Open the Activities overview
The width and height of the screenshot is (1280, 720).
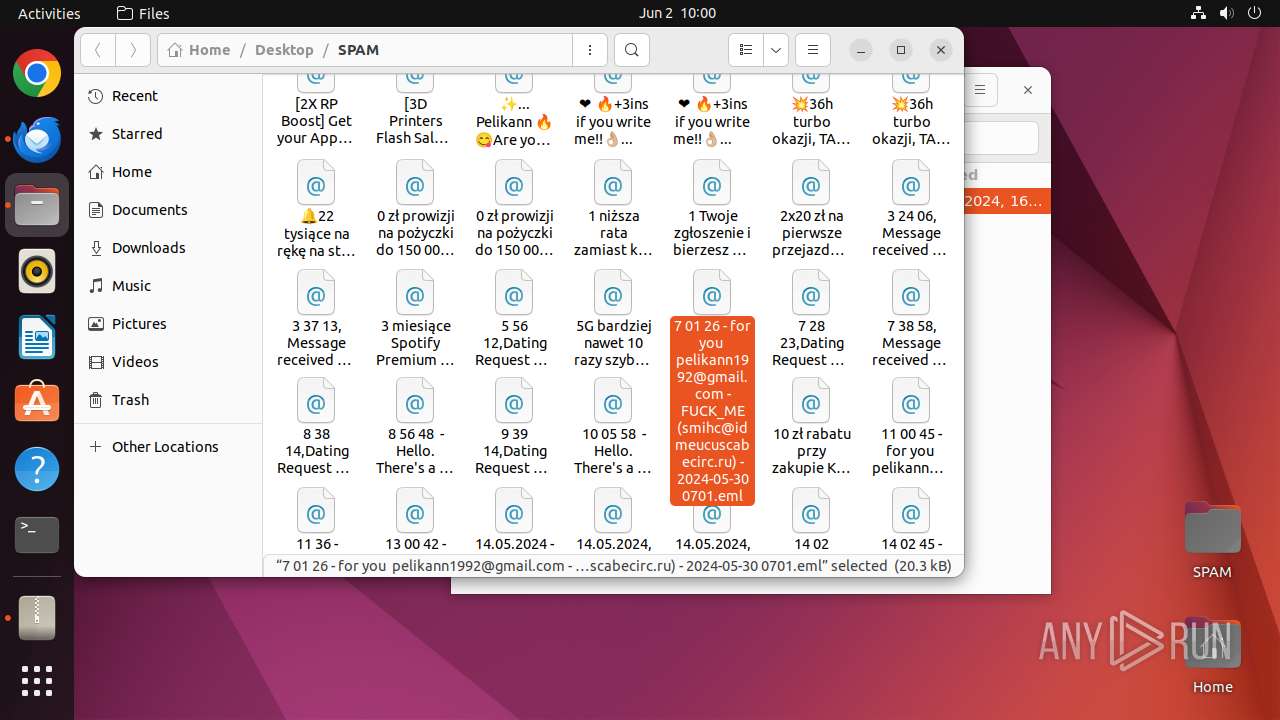(49, 13)
